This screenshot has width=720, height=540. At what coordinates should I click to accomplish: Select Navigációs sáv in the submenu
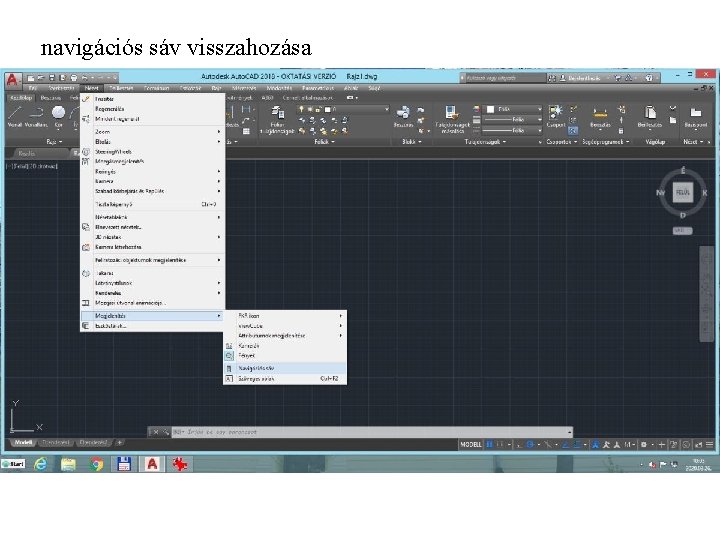click(285, 368)
